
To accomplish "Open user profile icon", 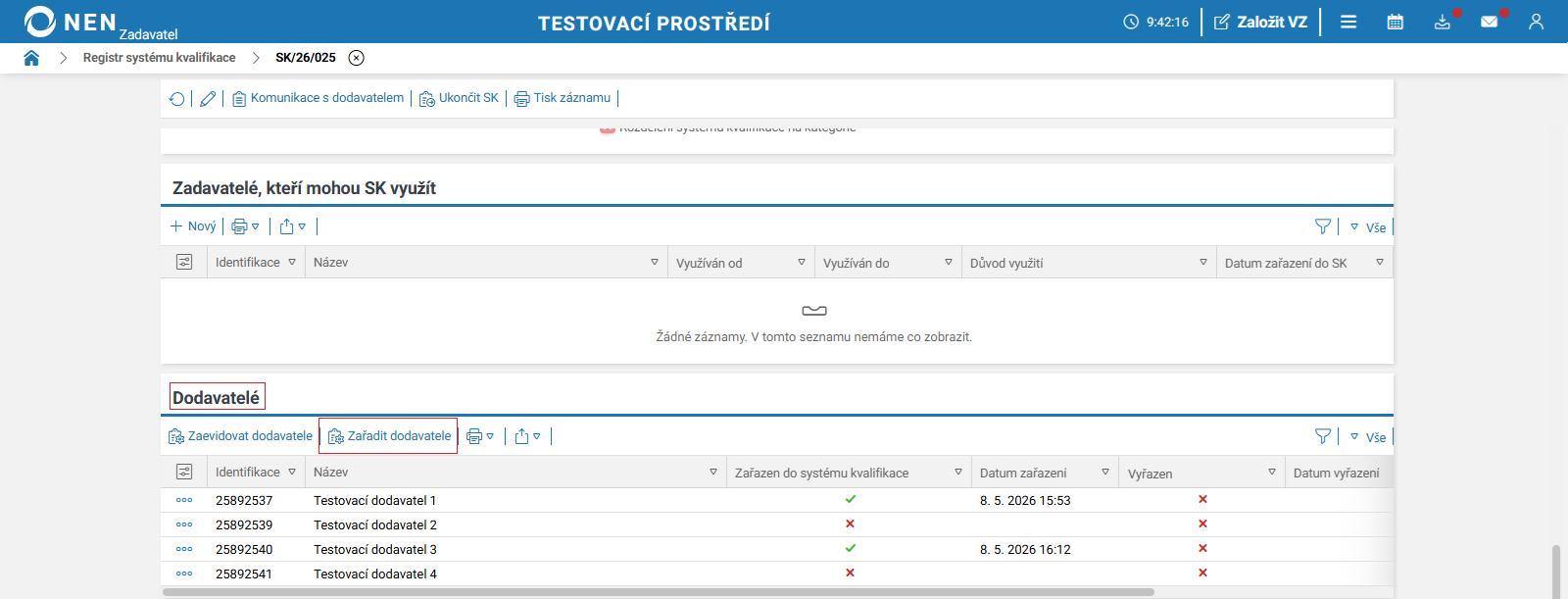I will (1536, 22).
